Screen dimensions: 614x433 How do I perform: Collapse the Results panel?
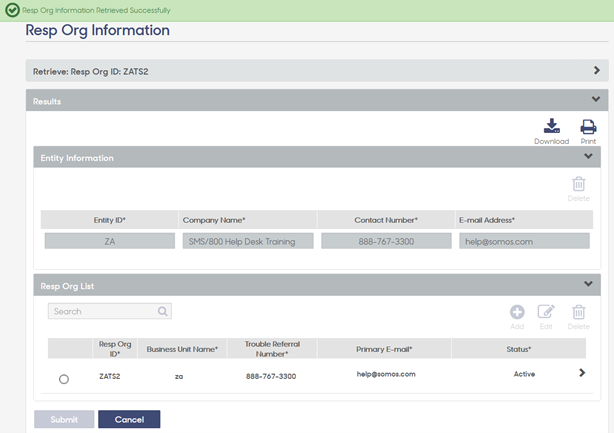click(596, 99)
